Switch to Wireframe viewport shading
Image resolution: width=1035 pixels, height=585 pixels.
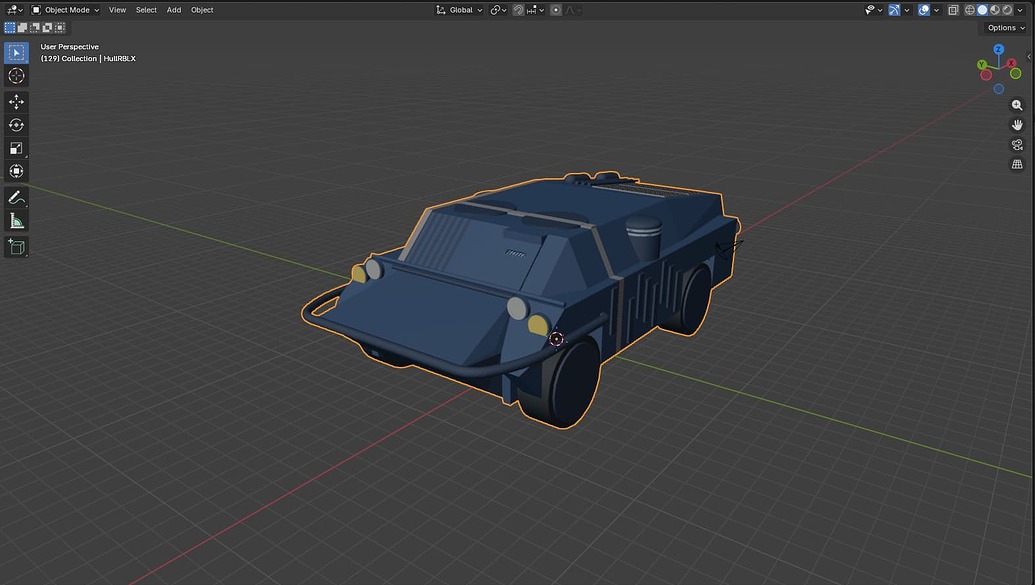point(970,10)
